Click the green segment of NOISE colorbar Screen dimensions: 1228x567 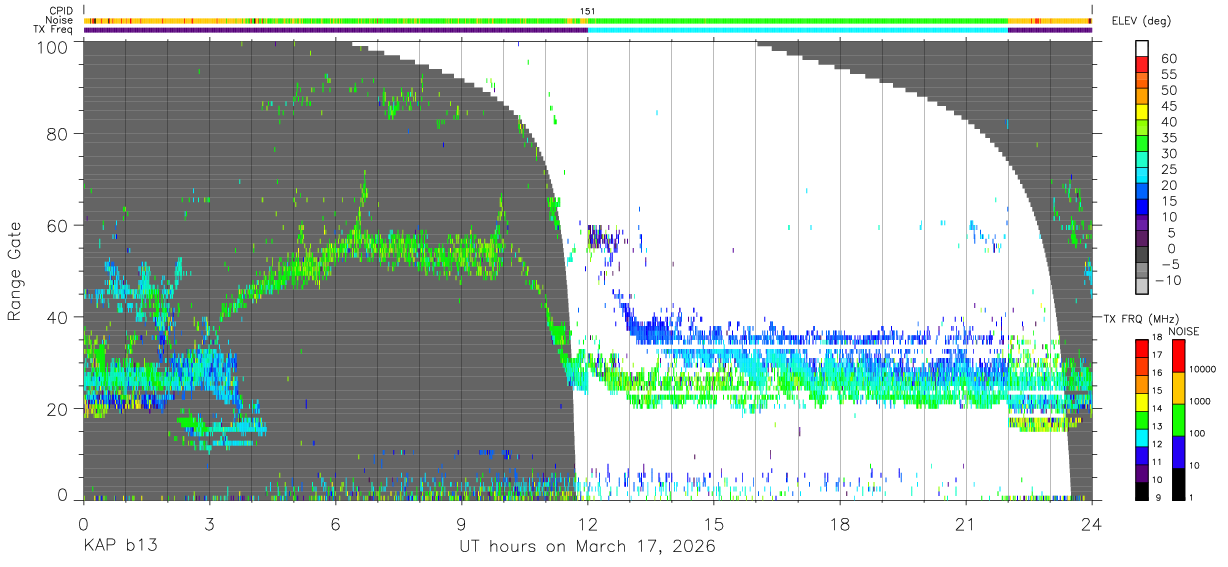coord(1177,419)
